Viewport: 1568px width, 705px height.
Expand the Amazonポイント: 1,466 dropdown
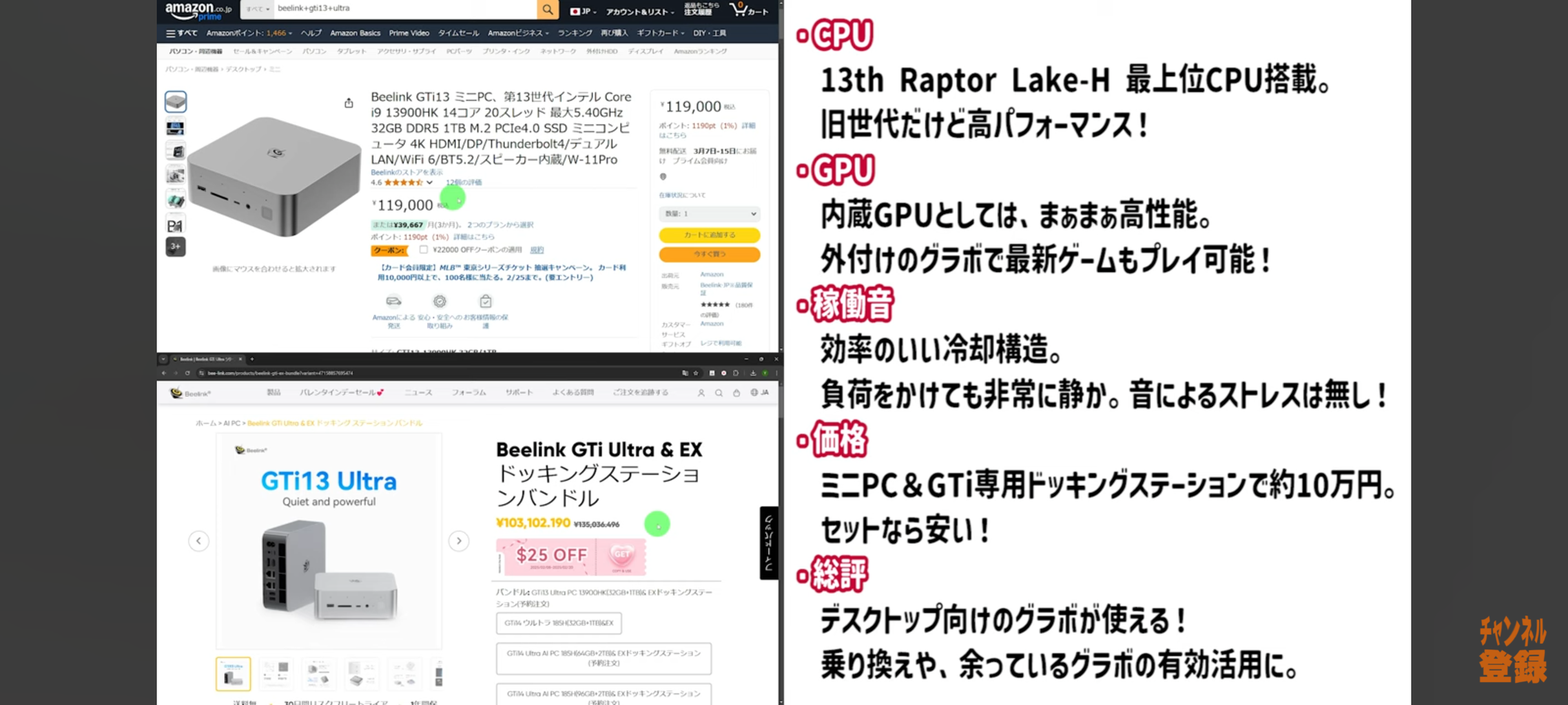(249, 33)
